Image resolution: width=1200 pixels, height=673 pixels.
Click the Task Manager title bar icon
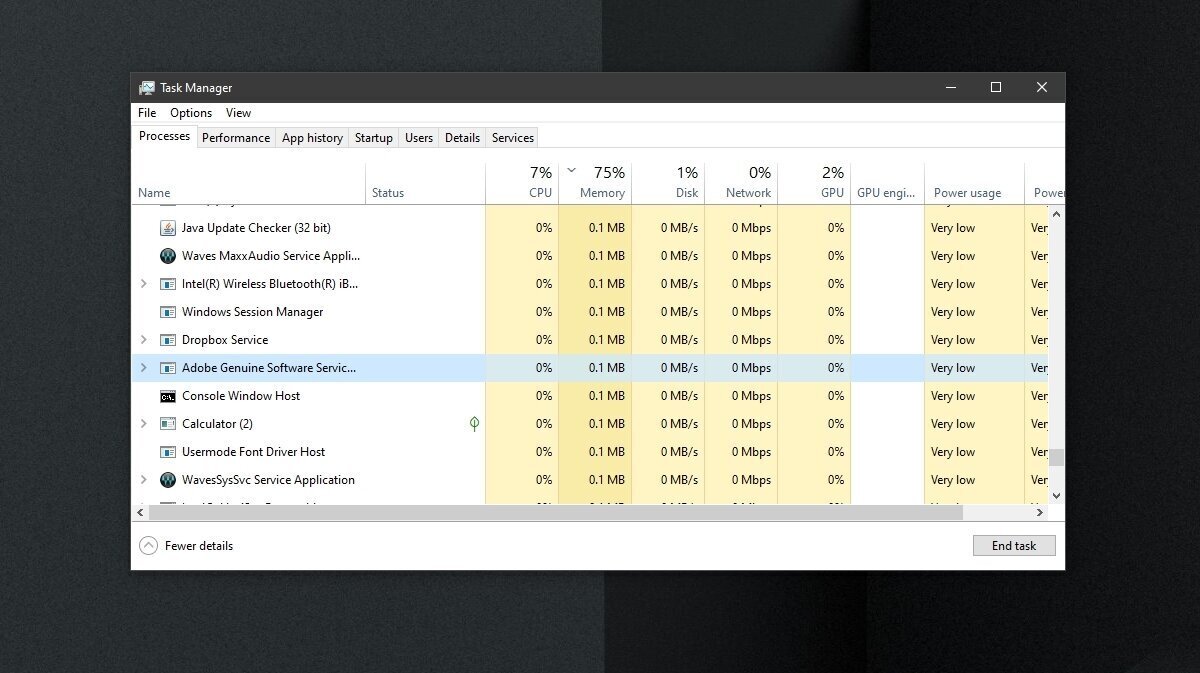pyautogui.click(x=147, y=88)
